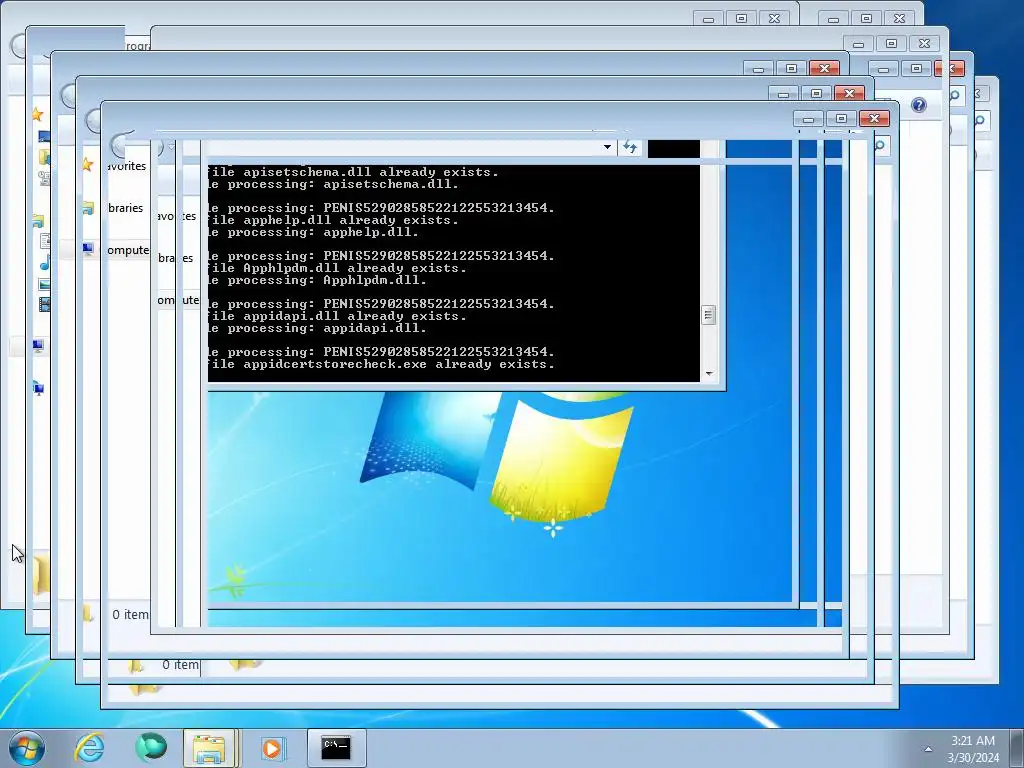Open Help via the blue question mark icon
The height and width of the screenshot is (768, 1024).
tap(919, 105)
